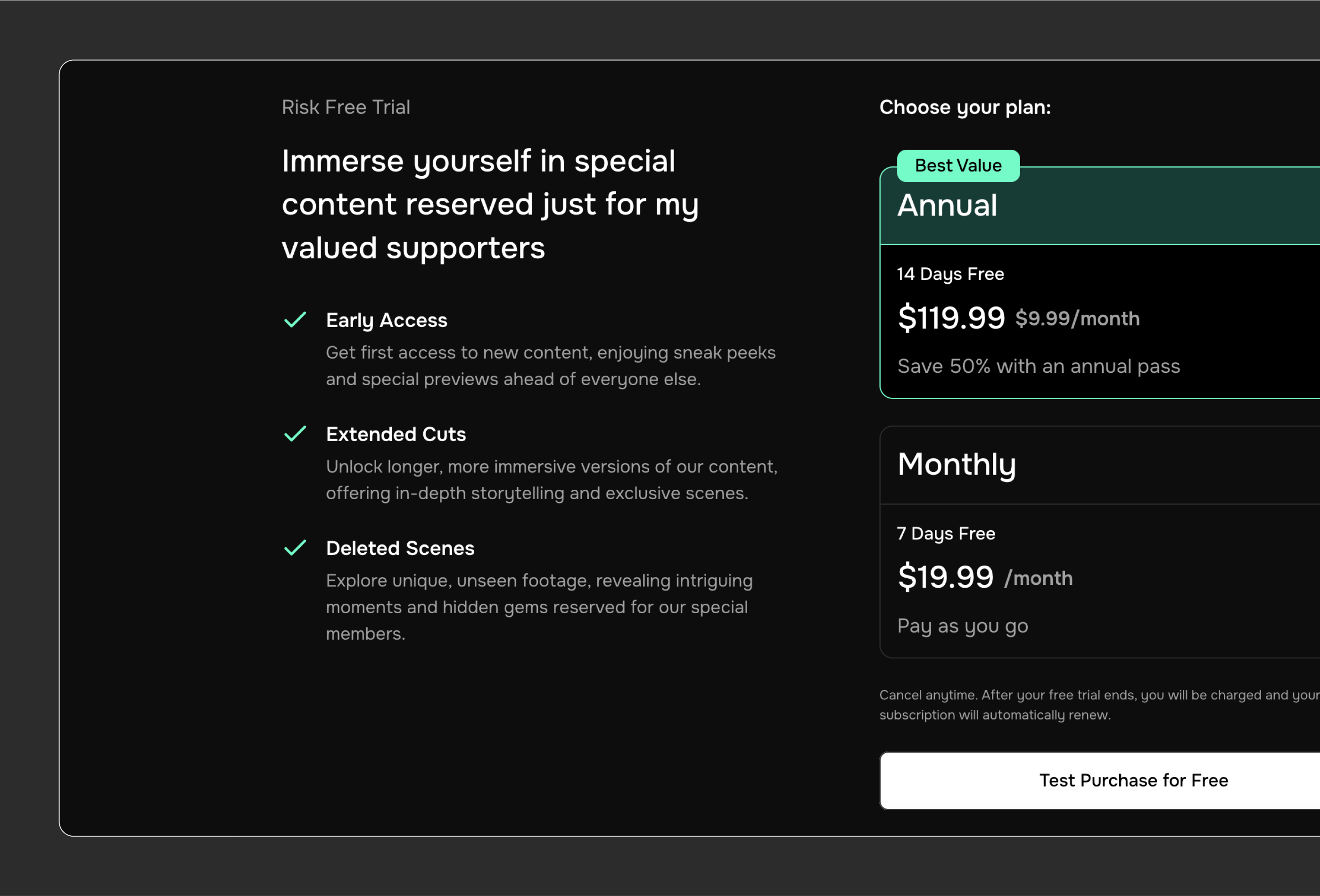Select the Monthly plan card header
Viewport: 1320px width, 896px height.
tap(1100, 465)
